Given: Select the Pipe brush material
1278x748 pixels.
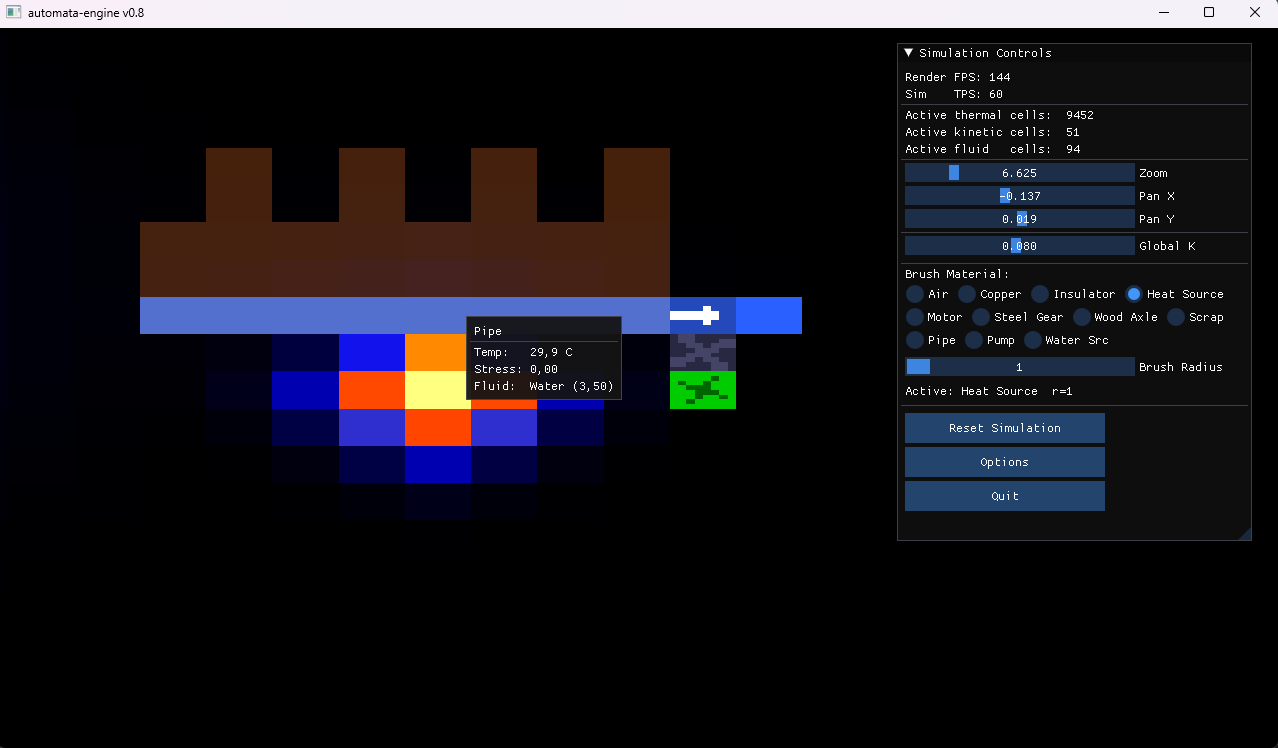Looking at the screenshot, I should [914, 340].
